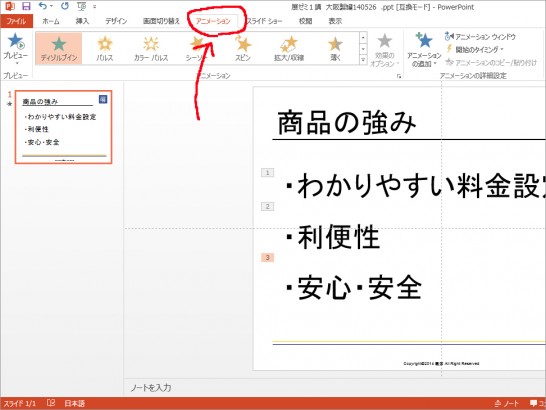Image resolution: width=546 pixels, height=410 pixels.
Task: Toggle the ノート button in status bar
Action: pyautogui.click(x=506, y=403)
